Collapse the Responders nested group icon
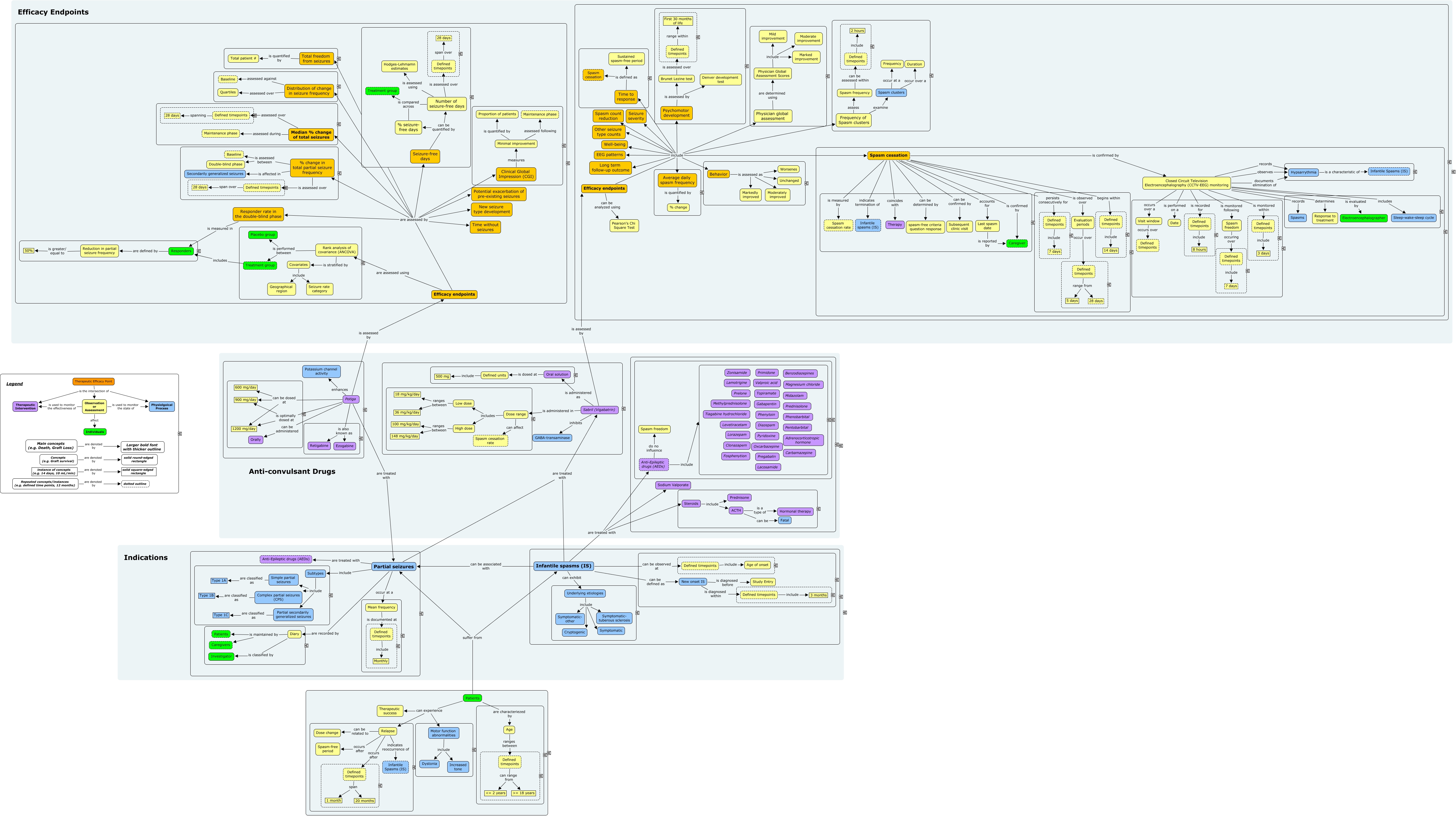1456x816 pixels. coord(199,251)
